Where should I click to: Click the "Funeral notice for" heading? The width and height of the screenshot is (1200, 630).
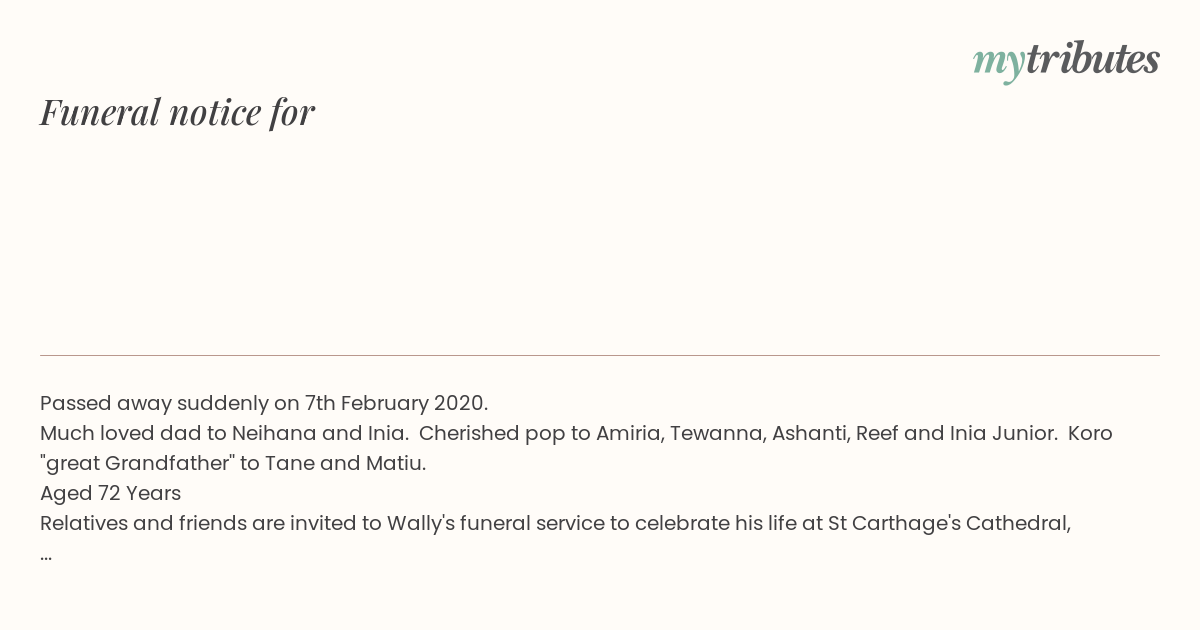click(x=177, y=112)
